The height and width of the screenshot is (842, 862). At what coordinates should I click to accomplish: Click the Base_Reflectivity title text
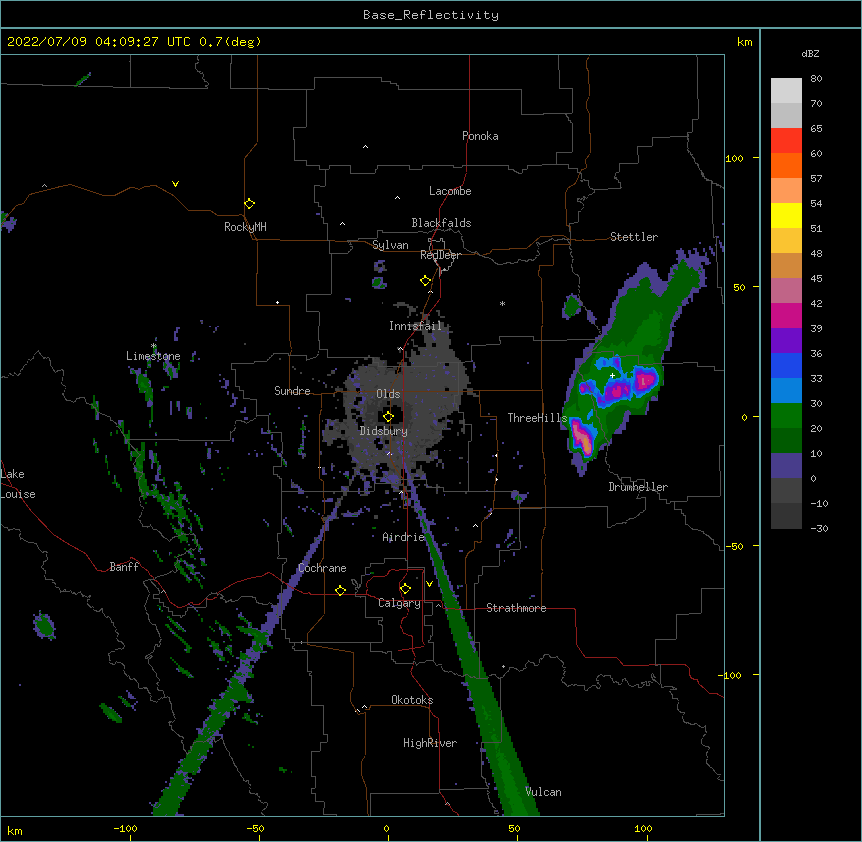[x=430, y=15]
